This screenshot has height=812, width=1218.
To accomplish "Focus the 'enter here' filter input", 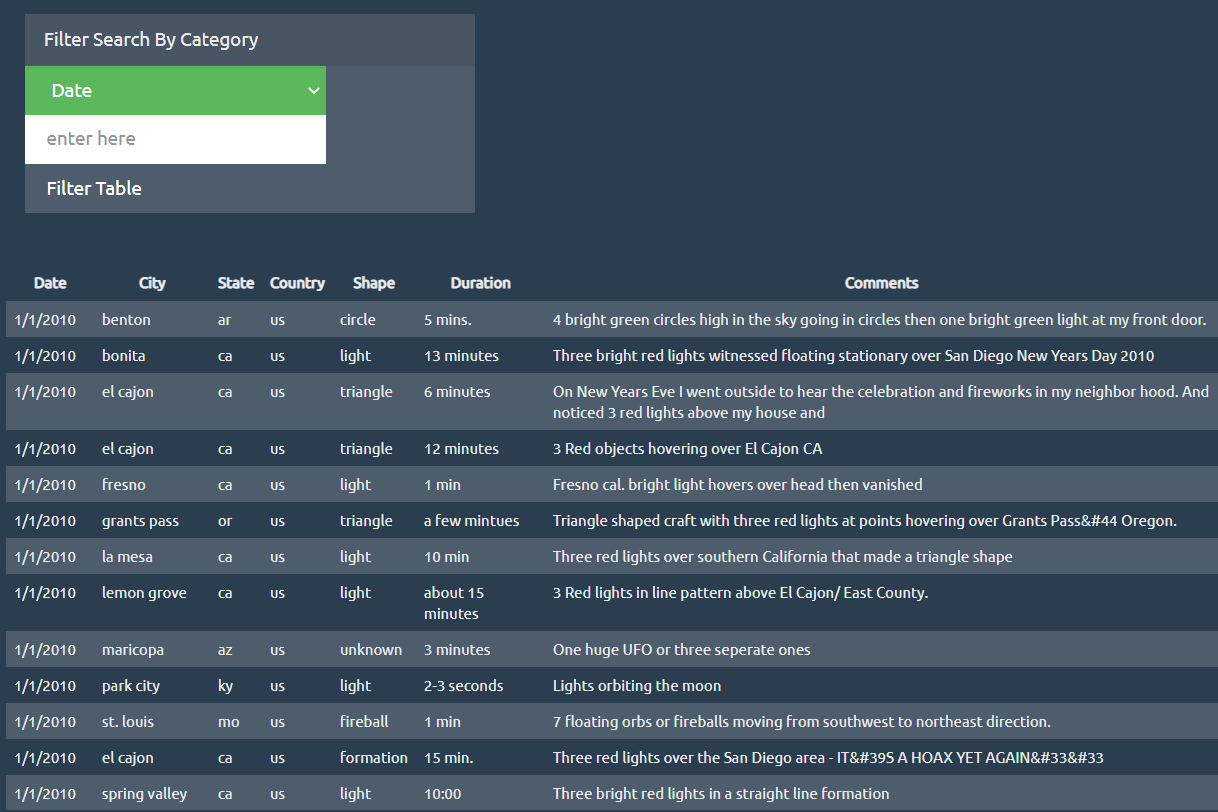I will tap(175, 139).
